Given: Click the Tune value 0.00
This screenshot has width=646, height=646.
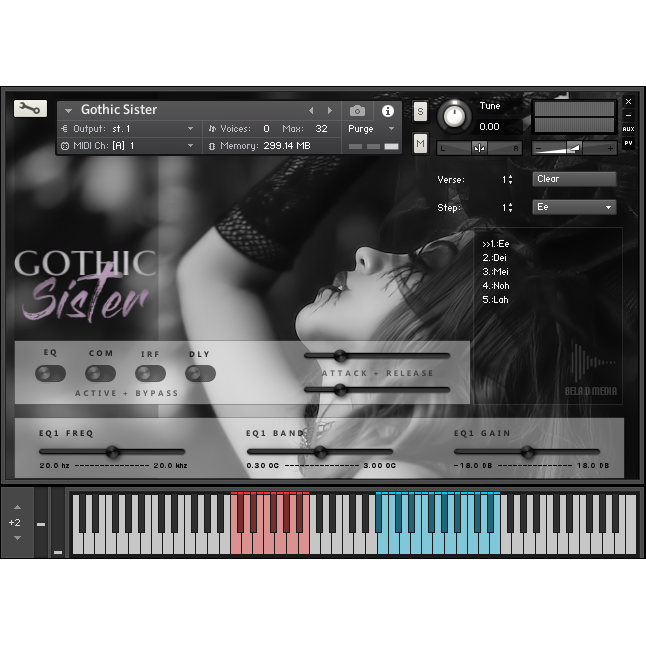Looking at the screenshot, I should point(489,126).
